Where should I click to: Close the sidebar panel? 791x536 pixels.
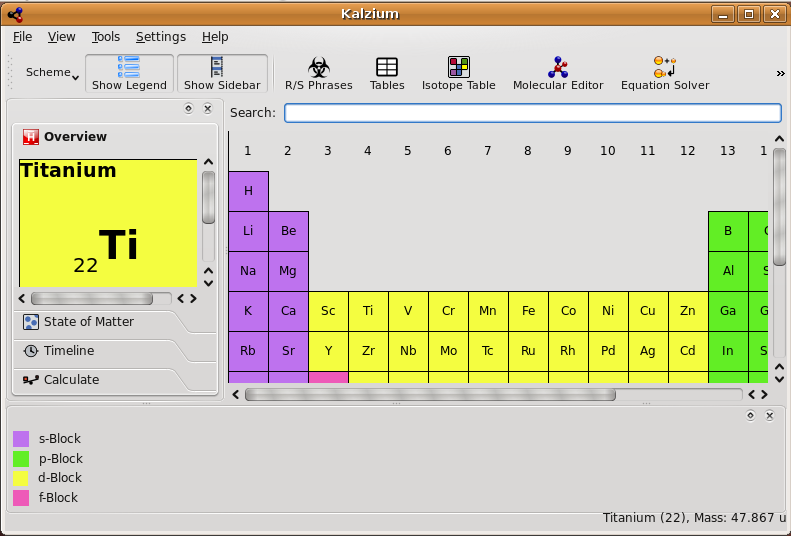pos(207,108)
